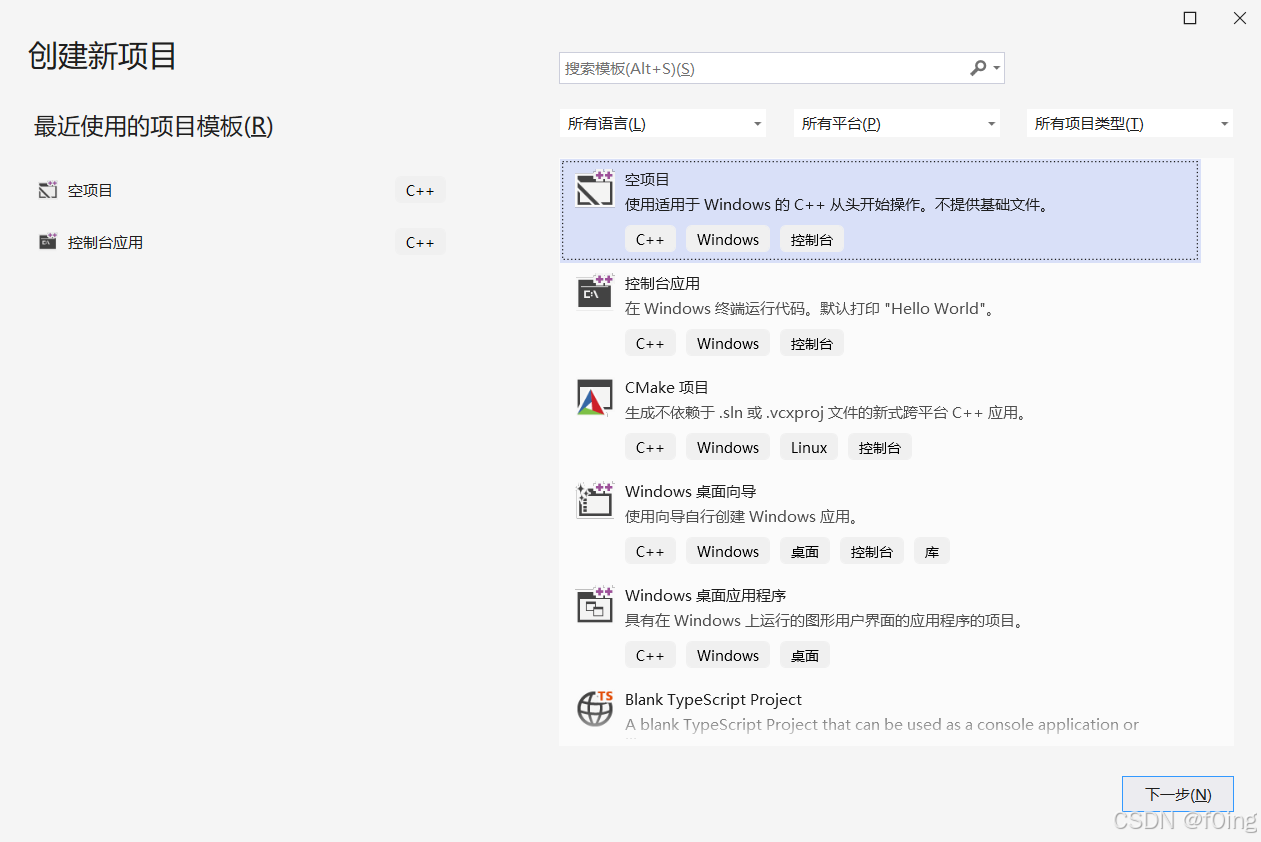Click the Linux tag under CMake 项目

[809, 447]
